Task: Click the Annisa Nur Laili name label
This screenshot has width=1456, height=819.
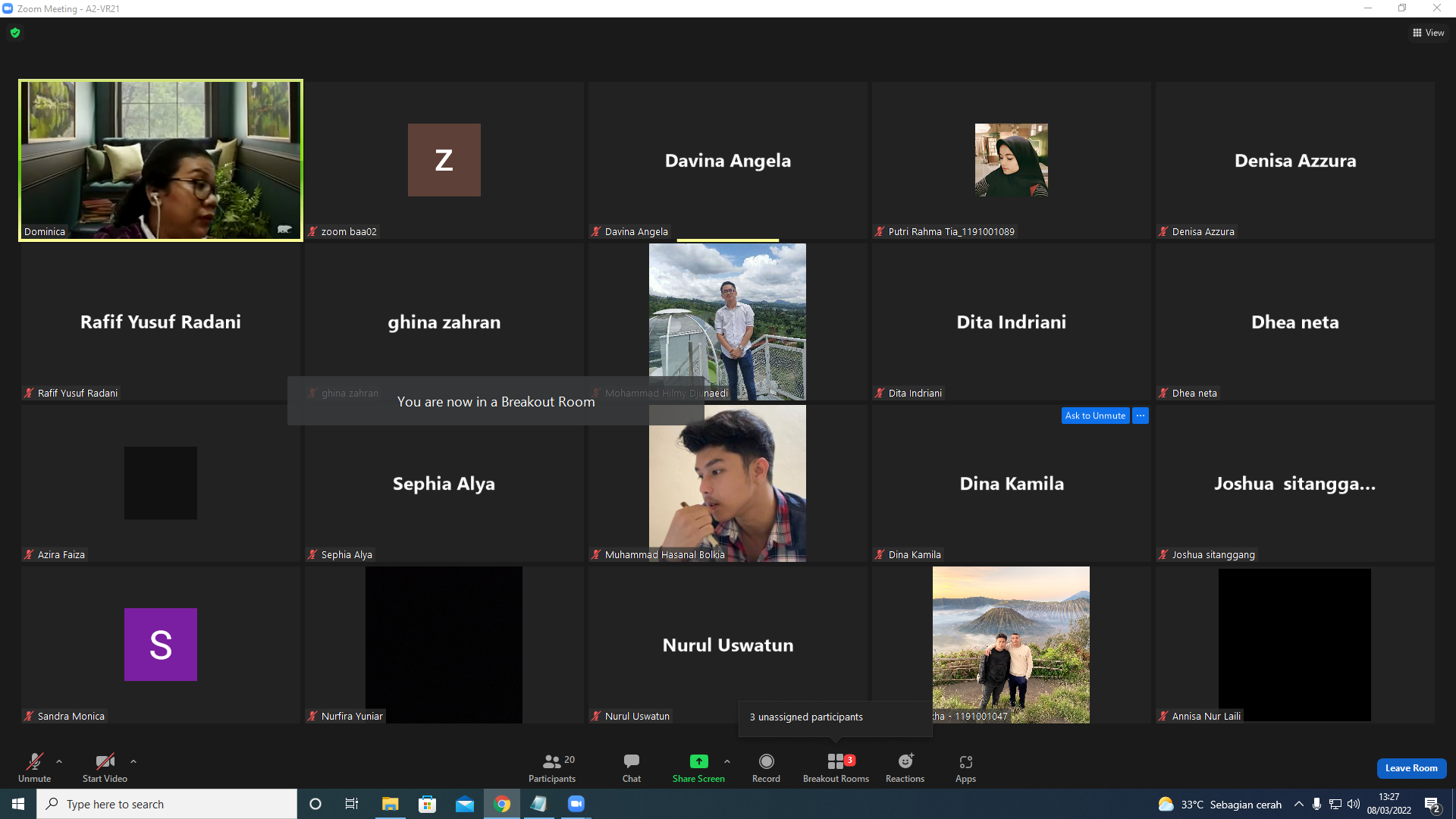Action: click(x=1207, y=717)
